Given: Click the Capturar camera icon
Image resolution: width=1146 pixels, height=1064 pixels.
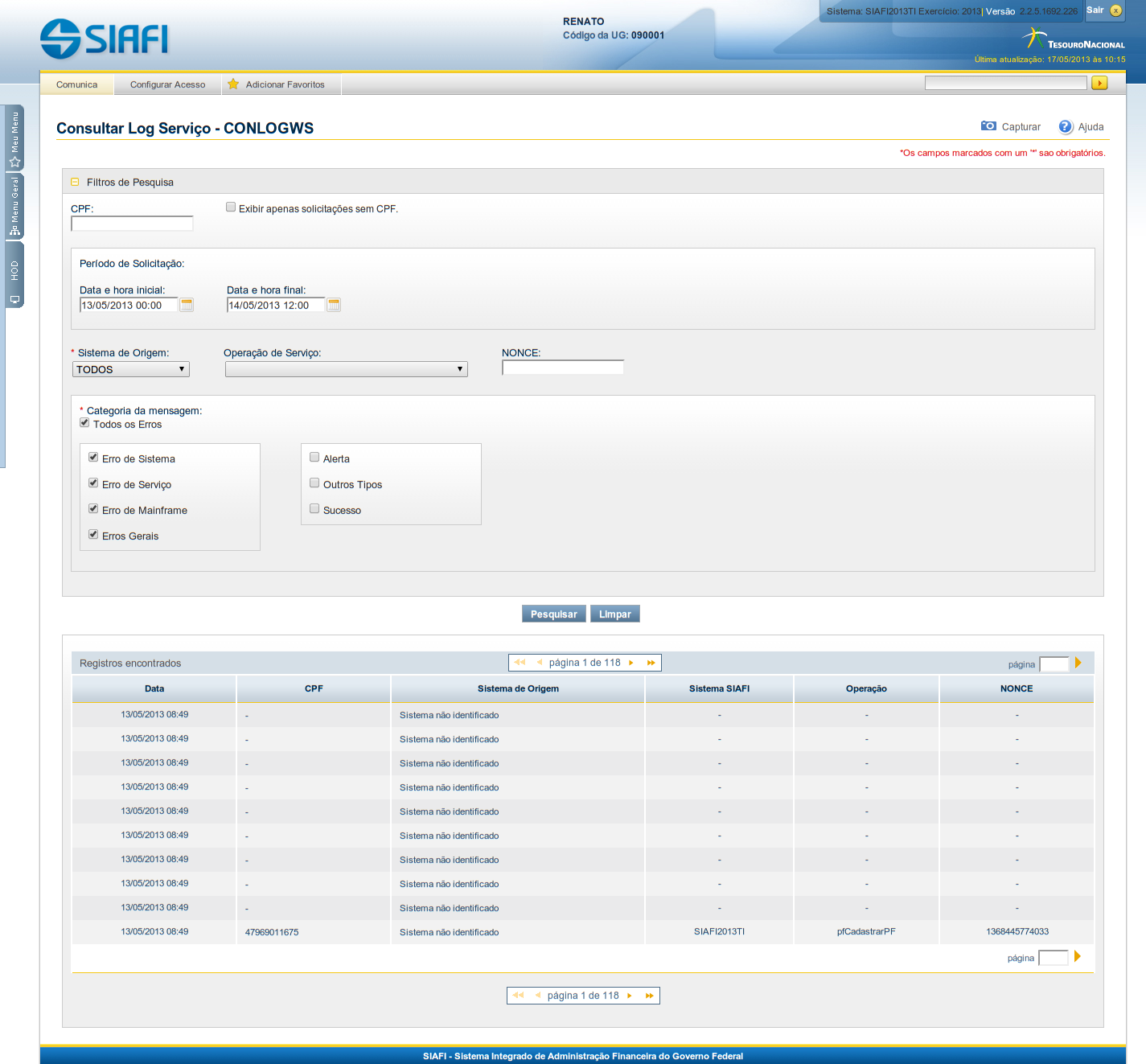Looking at the screenshot, I should [x=988, y=126].
